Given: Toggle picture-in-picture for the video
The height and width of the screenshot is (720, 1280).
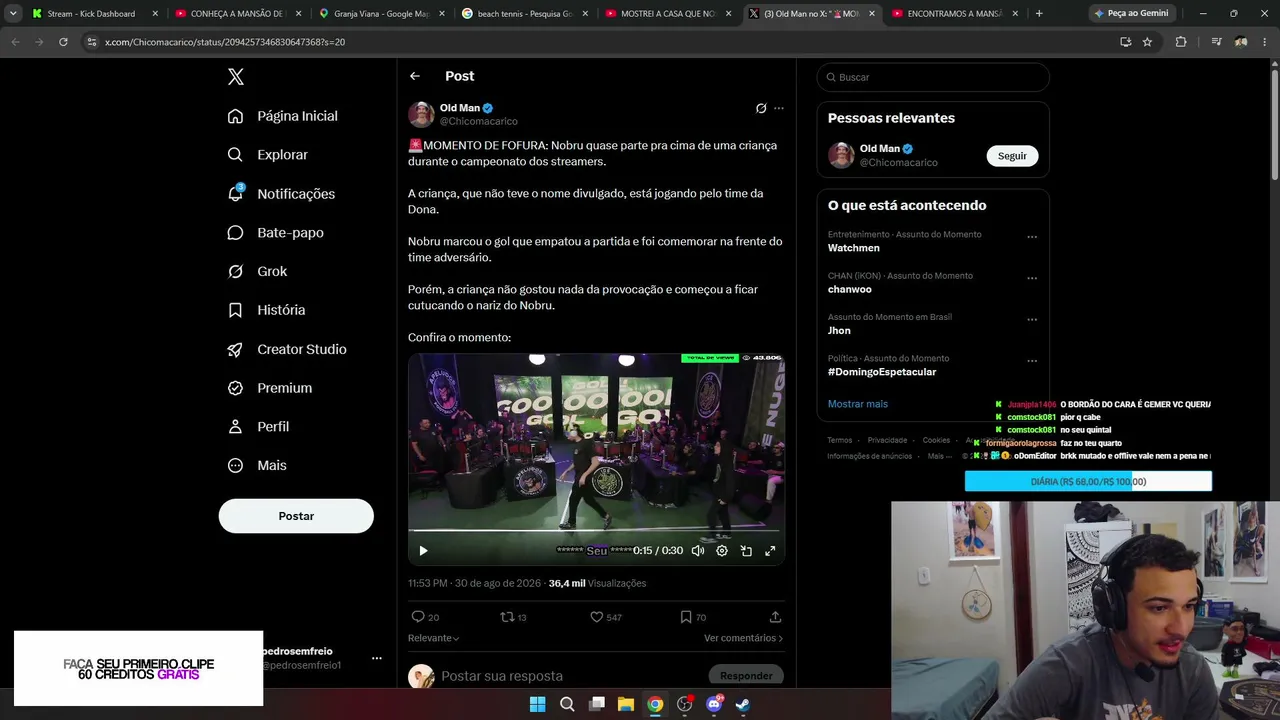Looking at the screenshot, I should pos(746,550).
